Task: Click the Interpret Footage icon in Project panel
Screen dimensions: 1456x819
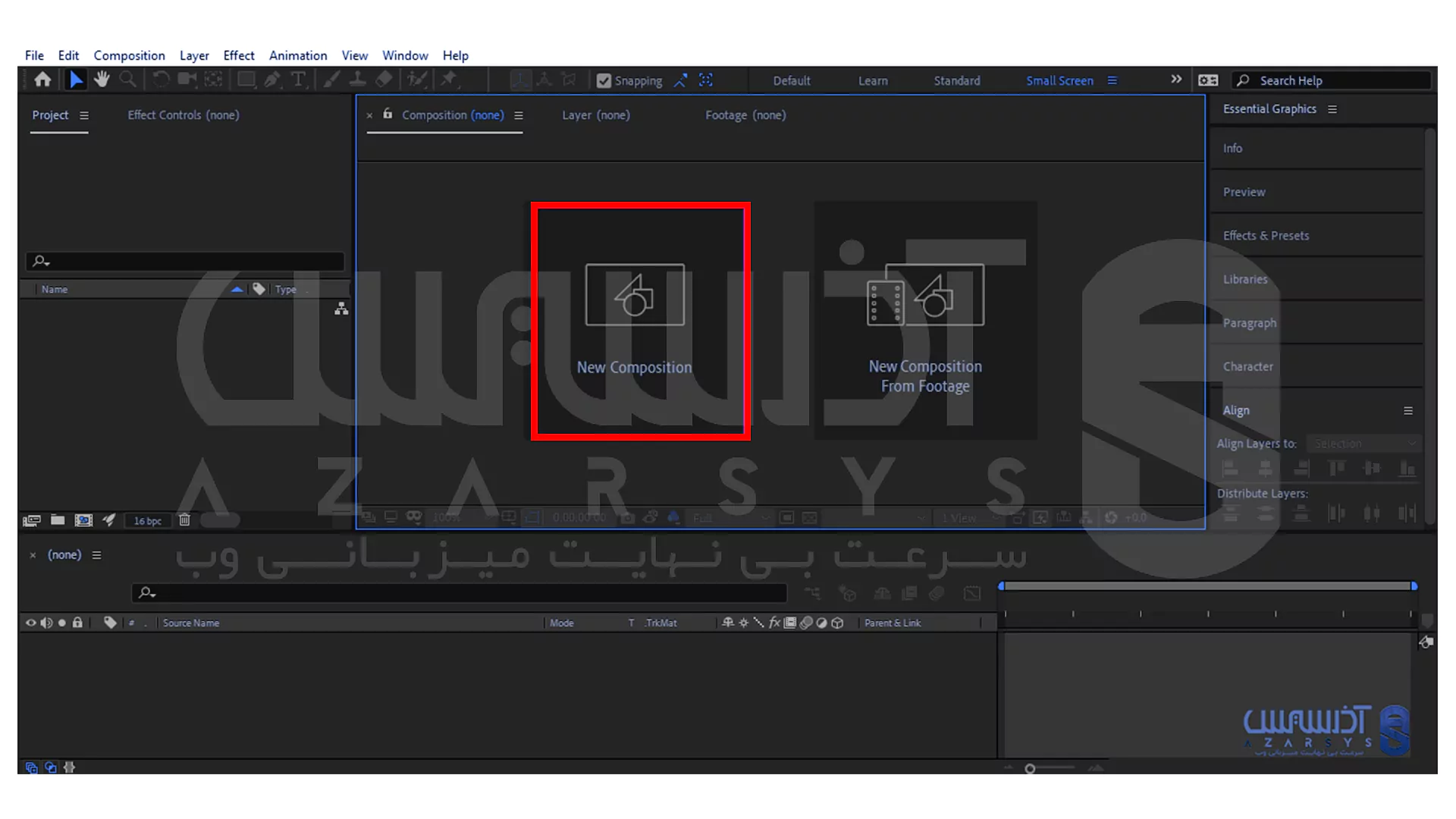Action: click(31, 520)
